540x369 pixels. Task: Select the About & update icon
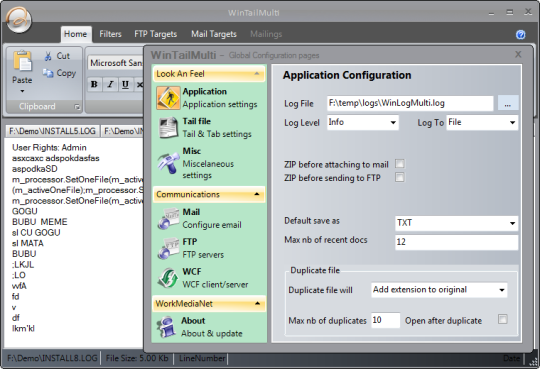point(167,327)
